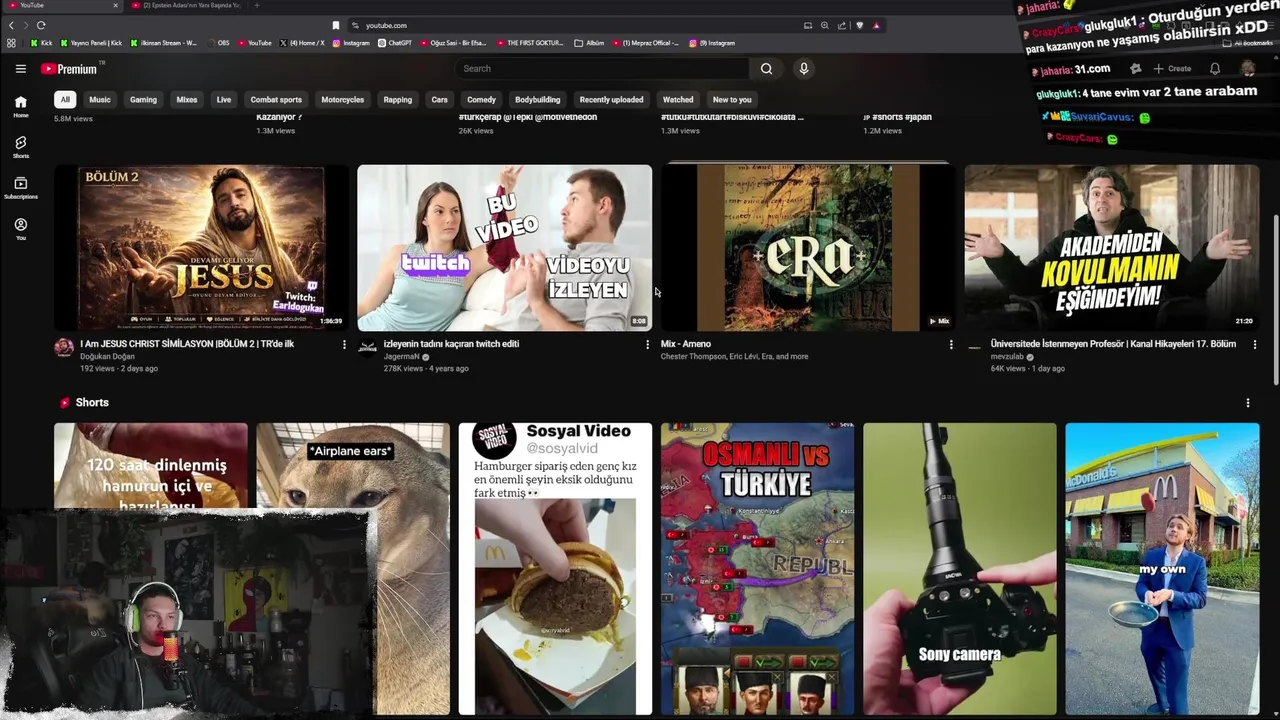This screenshot has width=1280, height=720.
Task: Select the Music filter chip
Action: [x=100, y=100]
